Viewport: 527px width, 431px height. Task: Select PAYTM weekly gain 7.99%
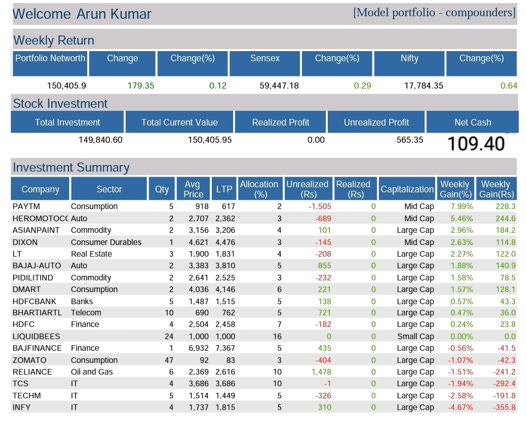point(461,206)
